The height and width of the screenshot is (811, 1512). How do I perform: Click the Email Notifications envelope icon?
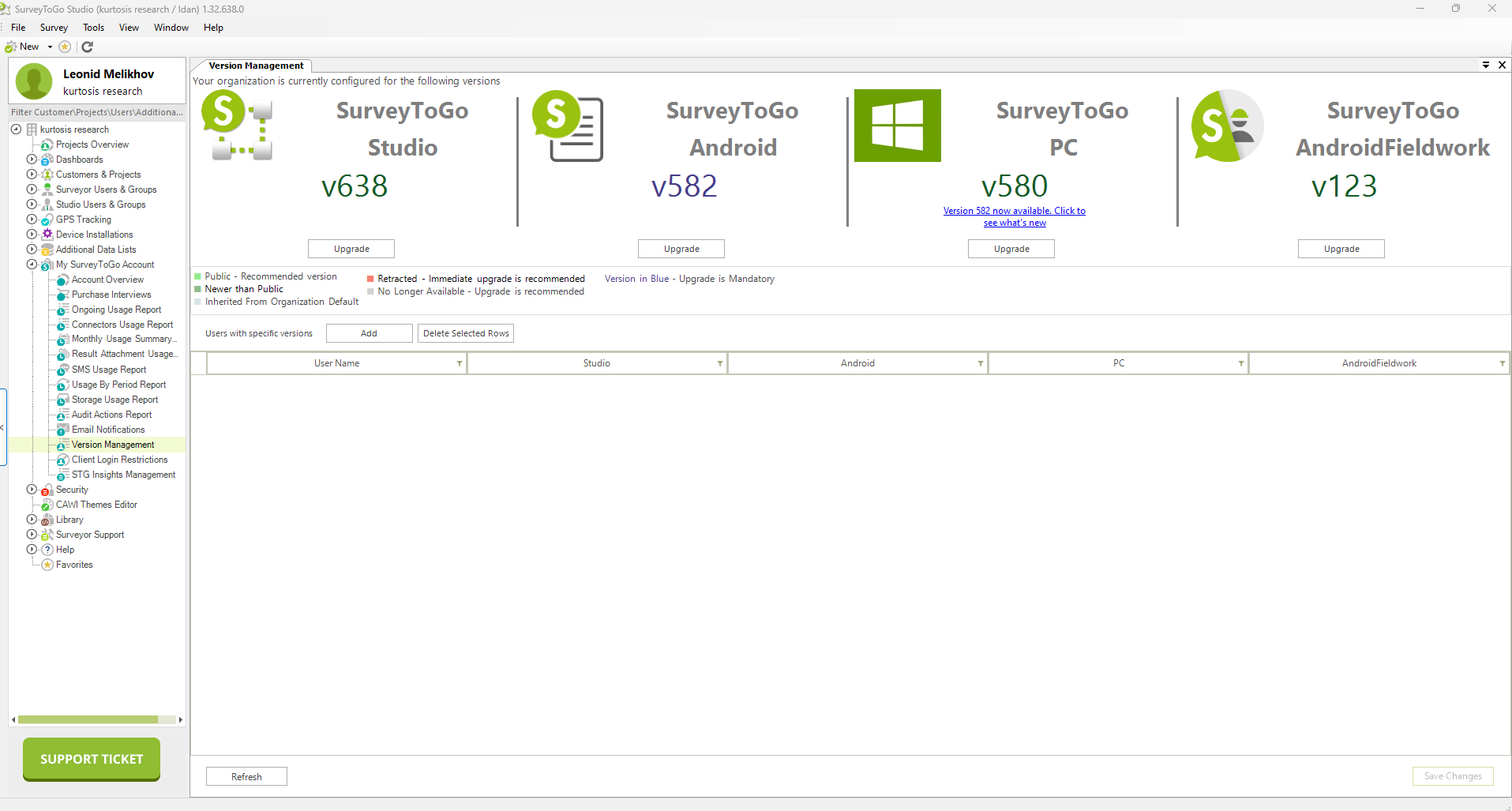pyautogui.click(x=63, y=430)
